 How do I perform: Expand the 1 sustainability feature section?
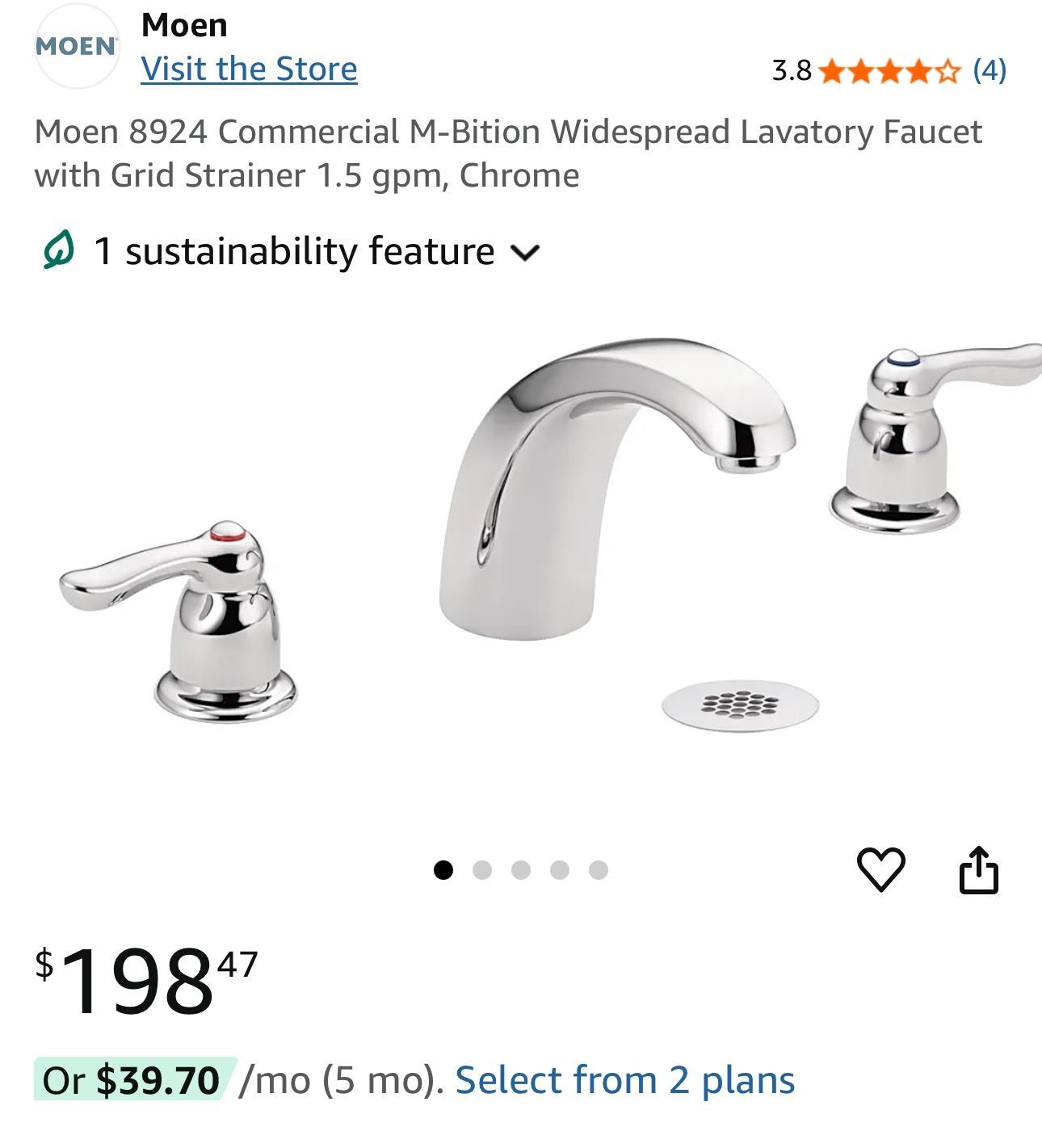[x=293, y=250]
